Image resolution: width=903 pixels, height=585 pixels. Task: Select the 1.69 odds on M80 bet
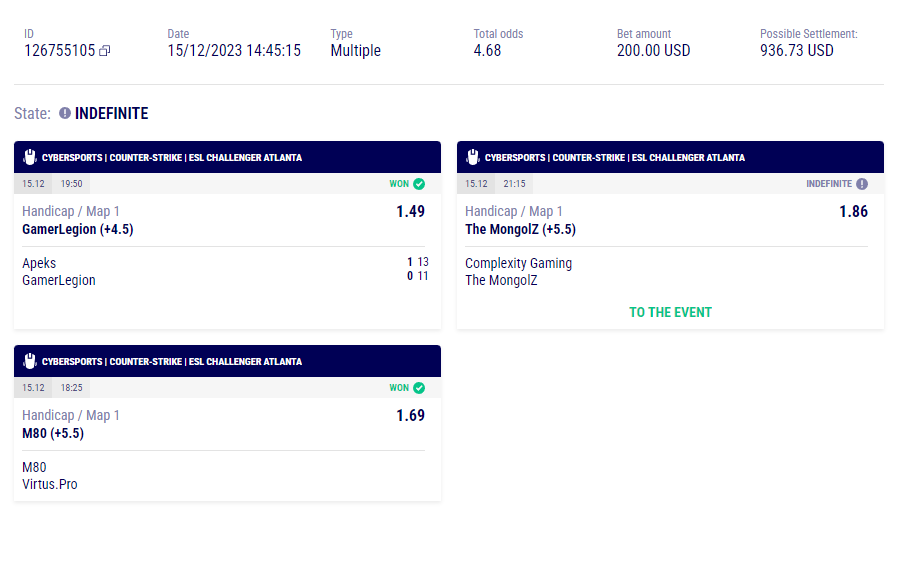click(x=410, y=415)
